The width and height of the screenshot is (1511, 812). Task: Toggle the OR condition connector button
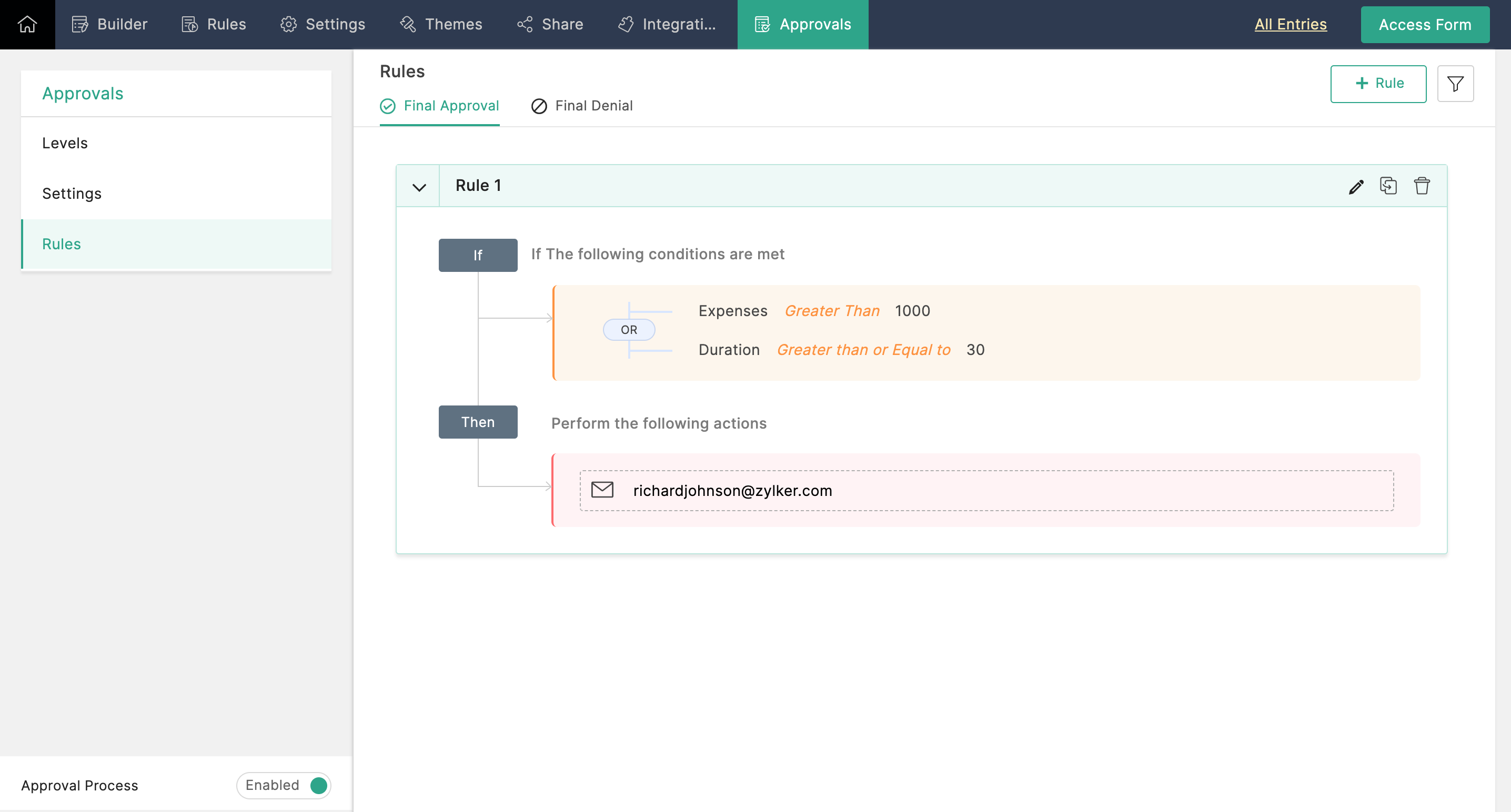tap(629, 329)
